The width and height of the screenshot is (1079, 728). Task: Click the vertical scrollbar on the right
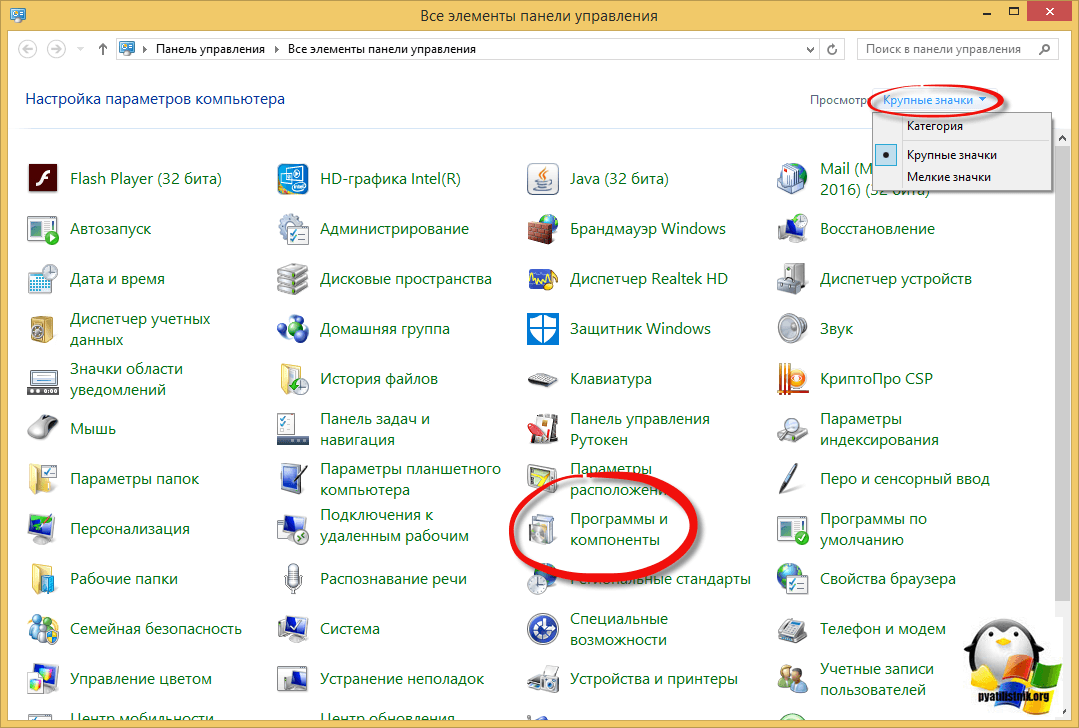tap(1063, 400)
